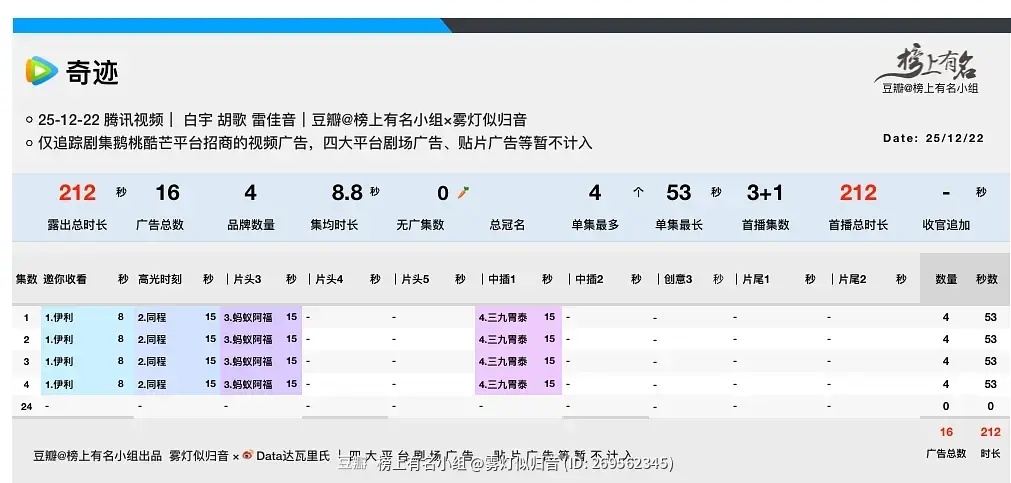Click the 收官追加 label
The image size is (1011, 483).
click(946, 225)
